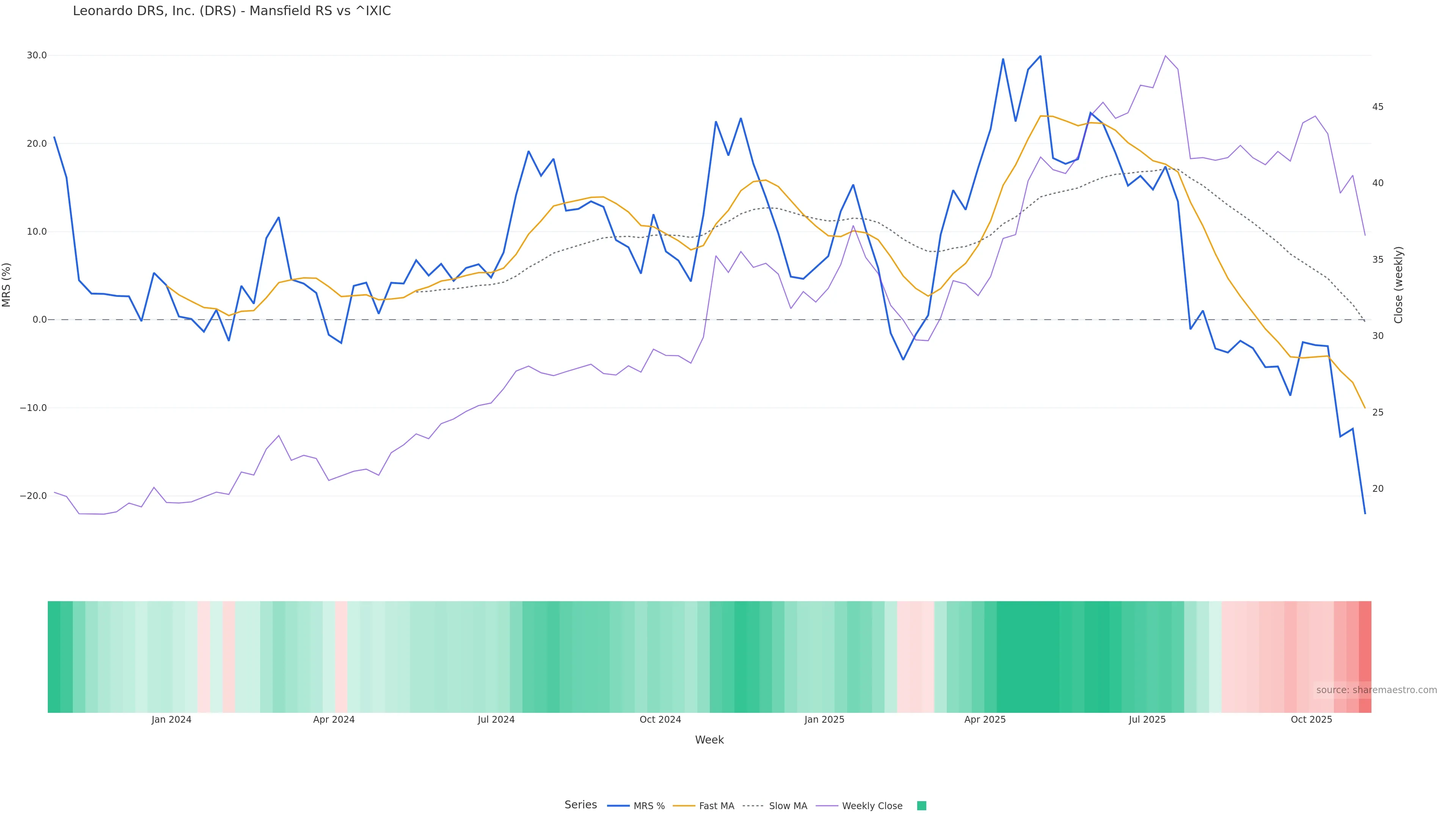1456x819 pixels.
Task: Toggle Slow MA series in legend
Action: 788,806
